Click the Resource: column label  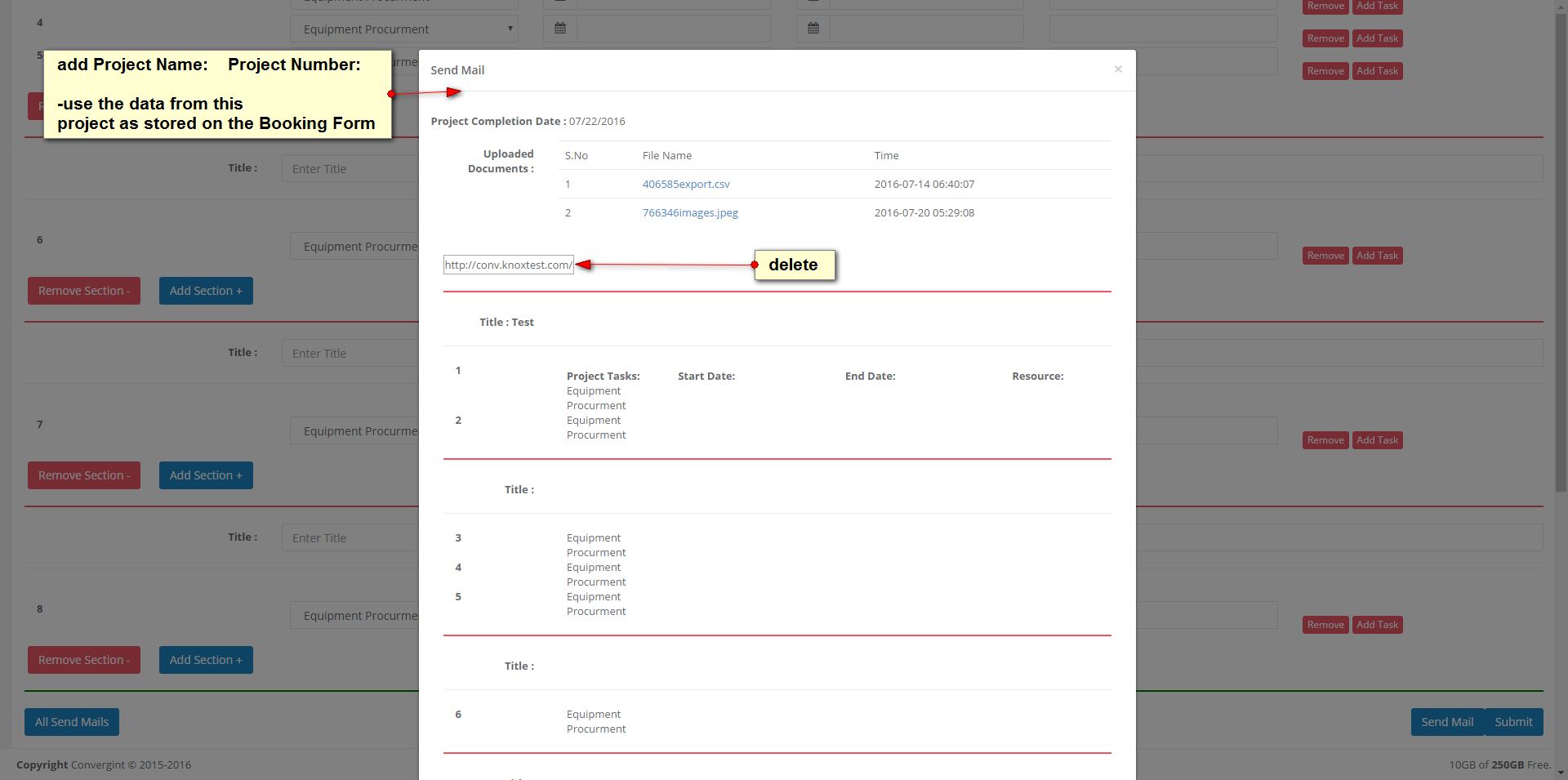click(1038, 376)
